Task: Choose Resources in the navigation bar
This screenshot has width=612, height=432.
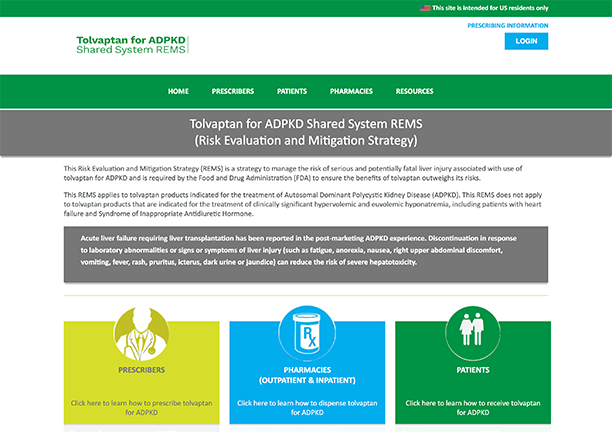Action: [x=414, y=91]
